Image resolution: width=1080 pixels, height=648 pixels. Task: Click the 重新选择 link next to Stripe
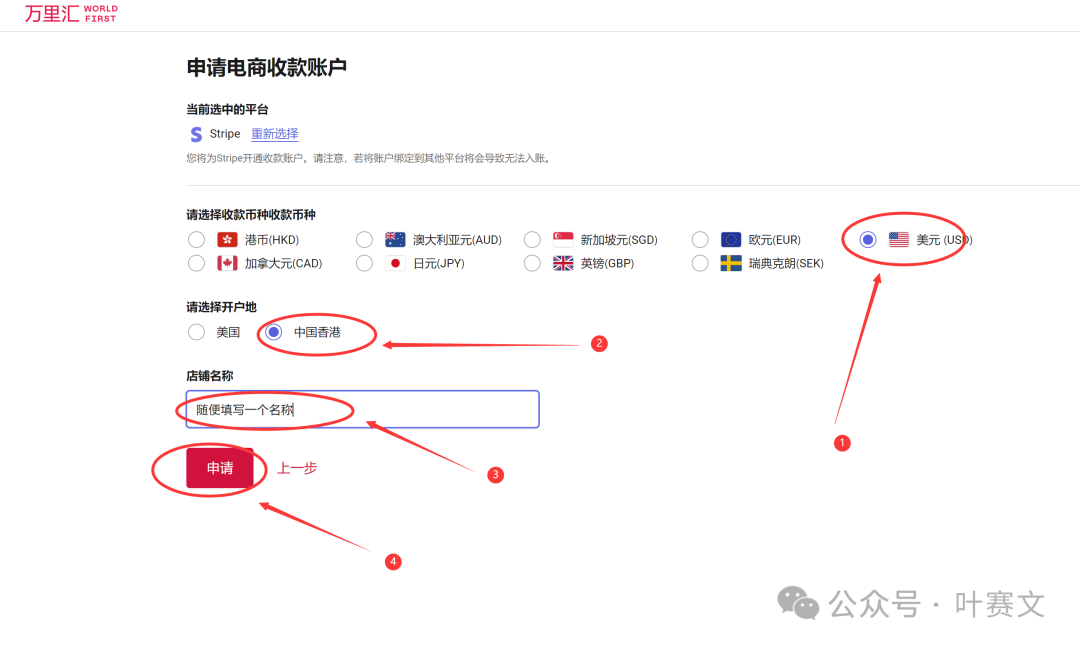(274, 134)
